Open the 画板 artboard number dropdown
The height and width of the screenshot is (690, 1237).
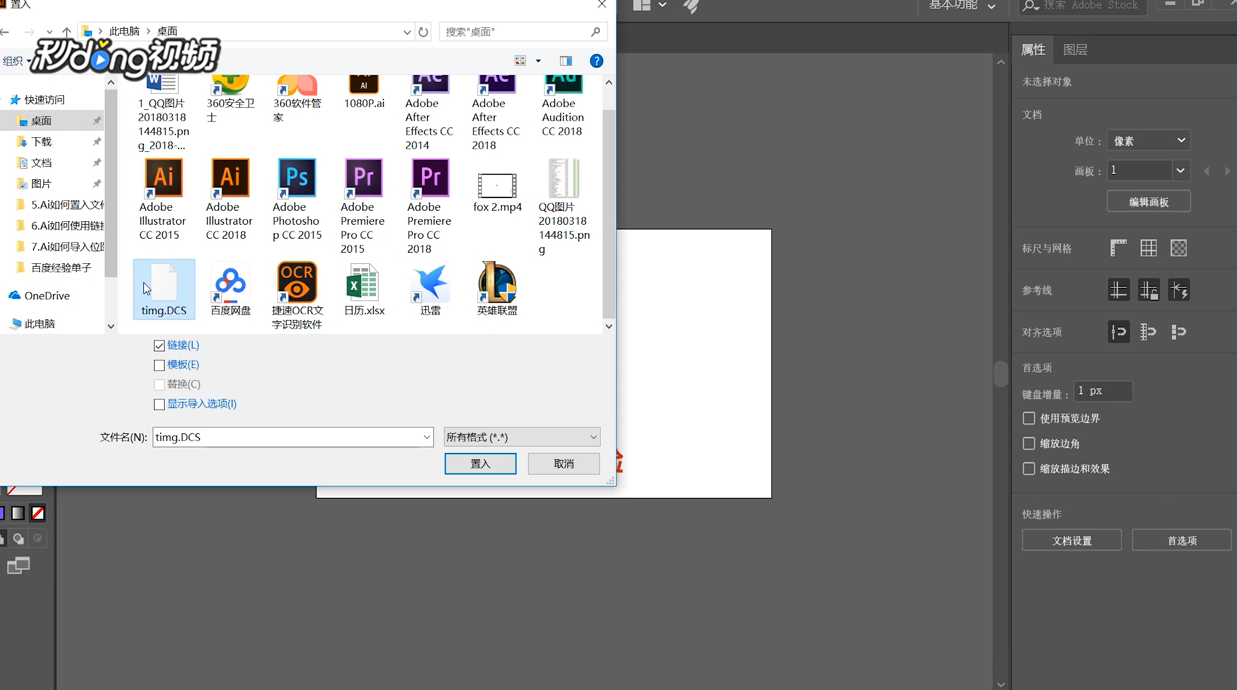tap(1181, 170)
